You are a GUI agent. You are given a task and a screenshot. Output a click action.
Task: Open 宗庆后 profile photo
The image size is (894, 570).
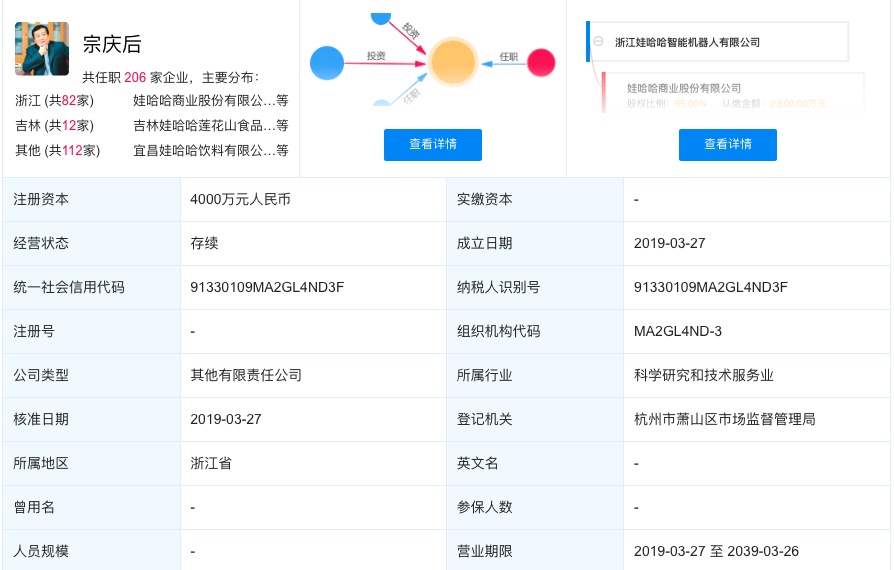pos(42,48)
